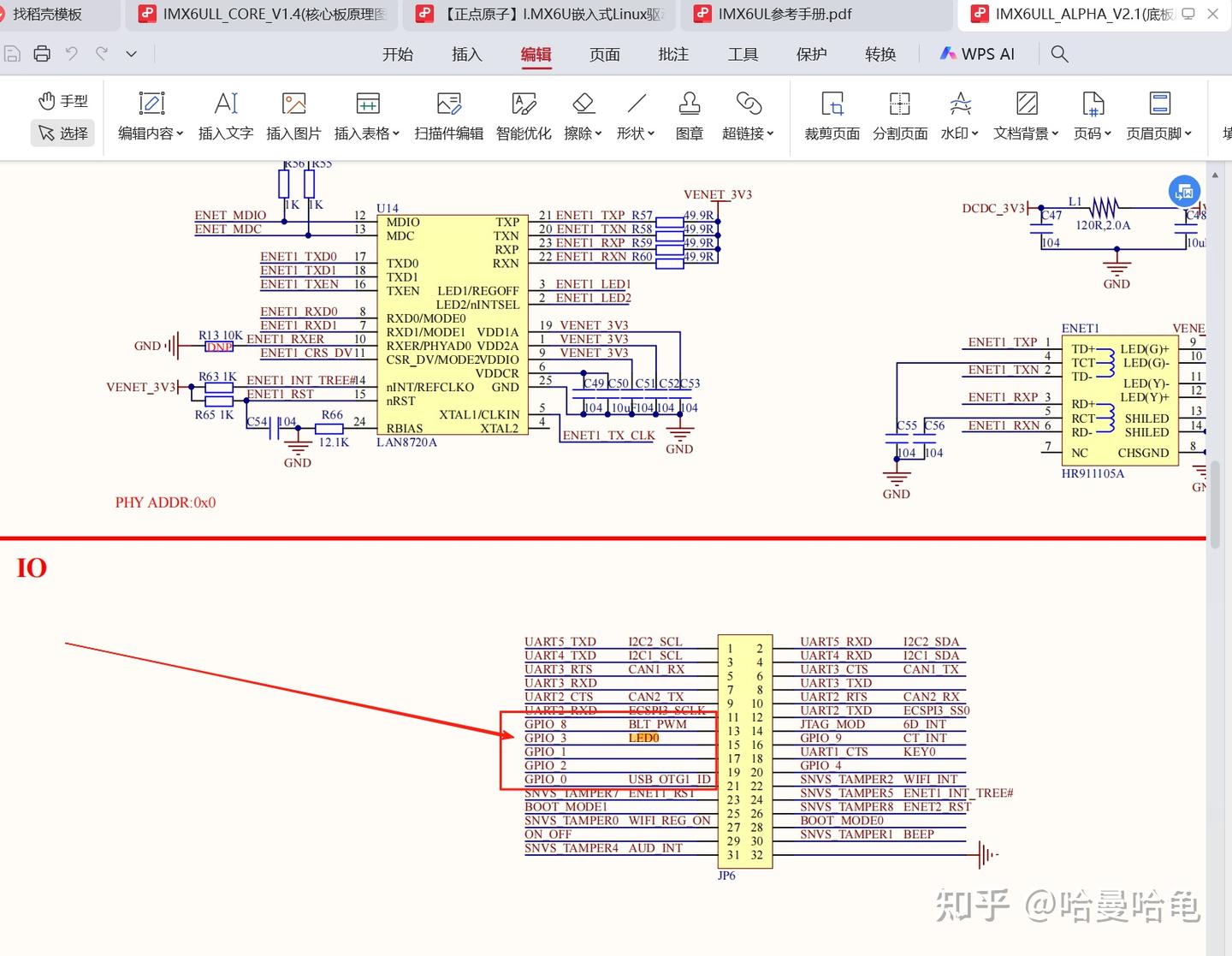
Task: Click the insert image tool (插入图片)
Action: pyautogui.click(x=293, y=116)
